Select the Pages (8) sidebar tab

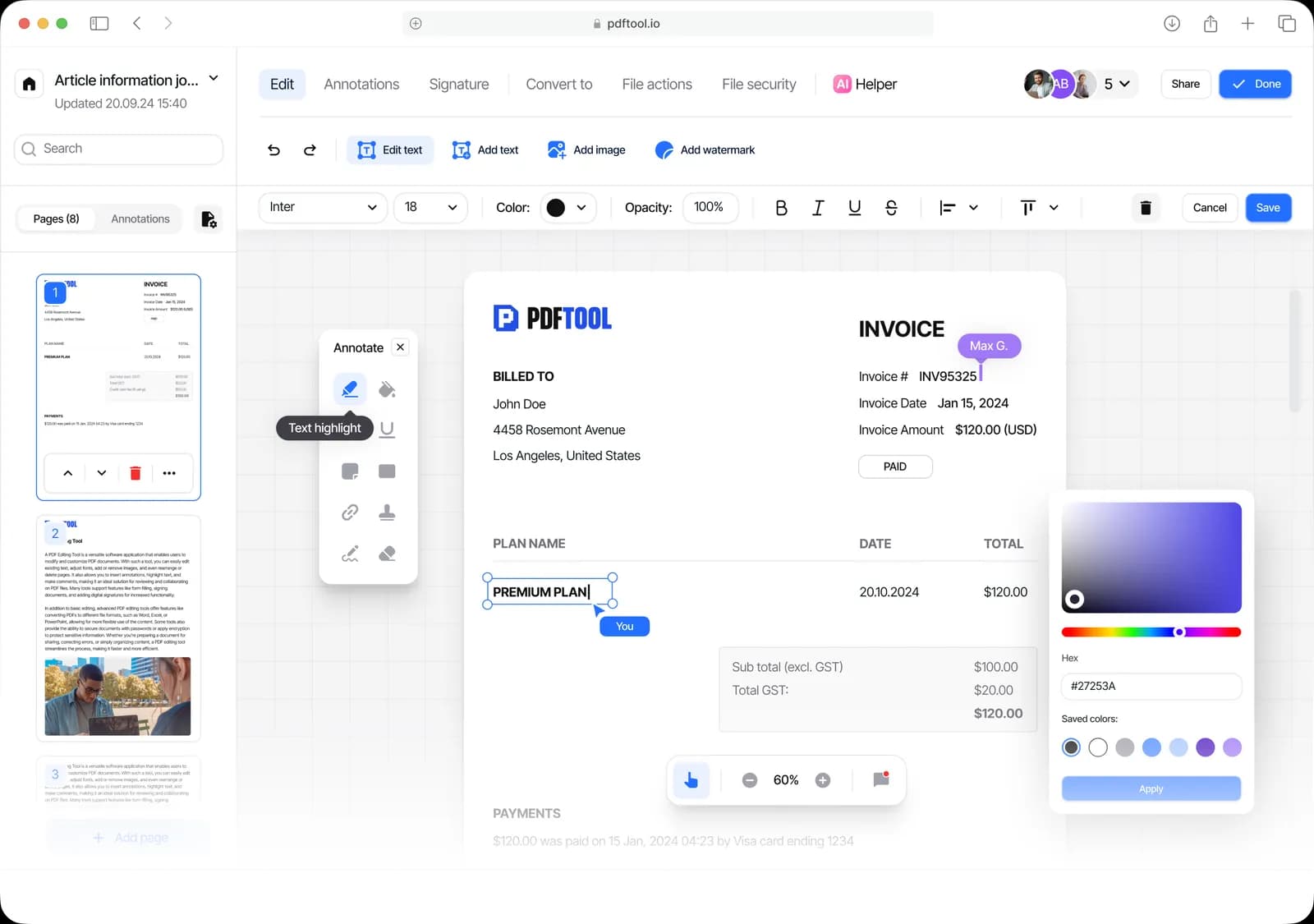[x=57, y=219]
